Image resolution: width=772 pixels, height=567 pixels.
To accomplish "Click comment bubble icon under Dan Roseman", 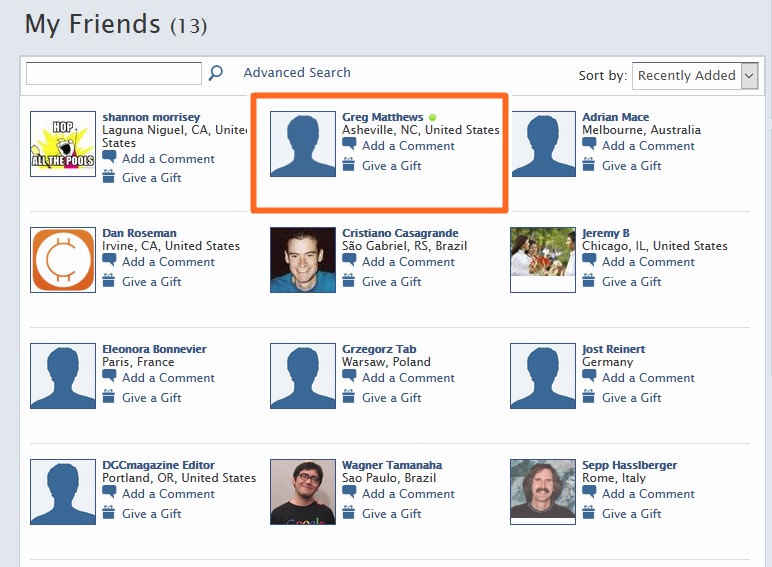I will click(x=109, y=261).
